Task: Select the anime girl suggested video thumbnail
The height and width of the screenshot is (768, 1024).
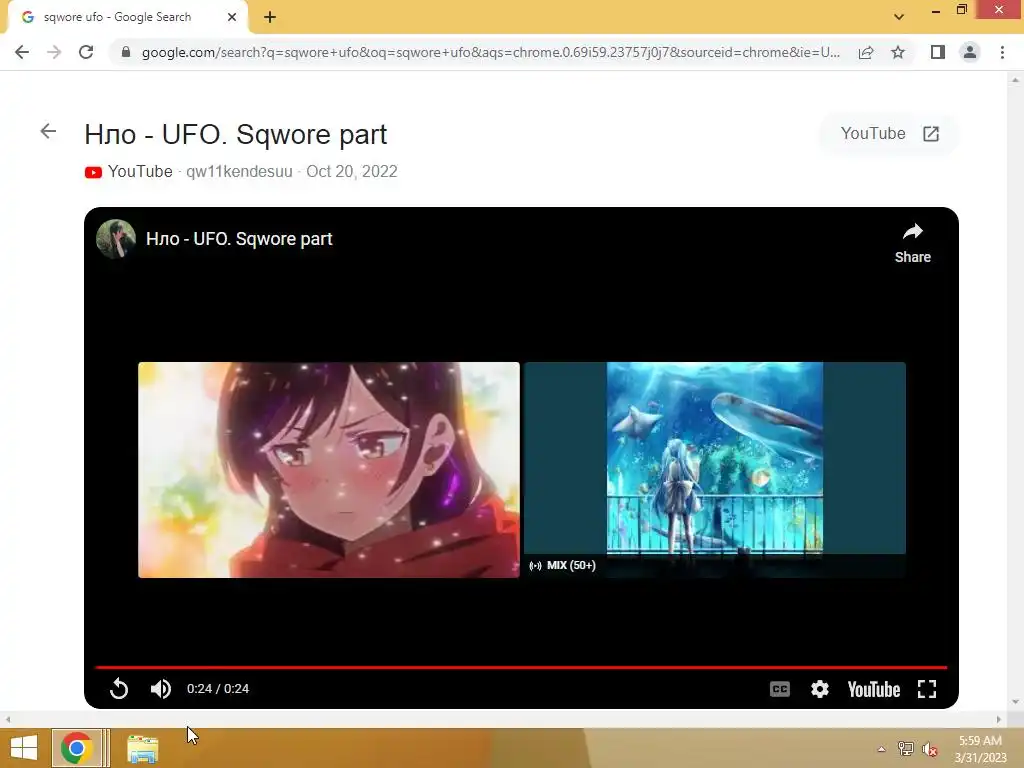Action: 329,470
